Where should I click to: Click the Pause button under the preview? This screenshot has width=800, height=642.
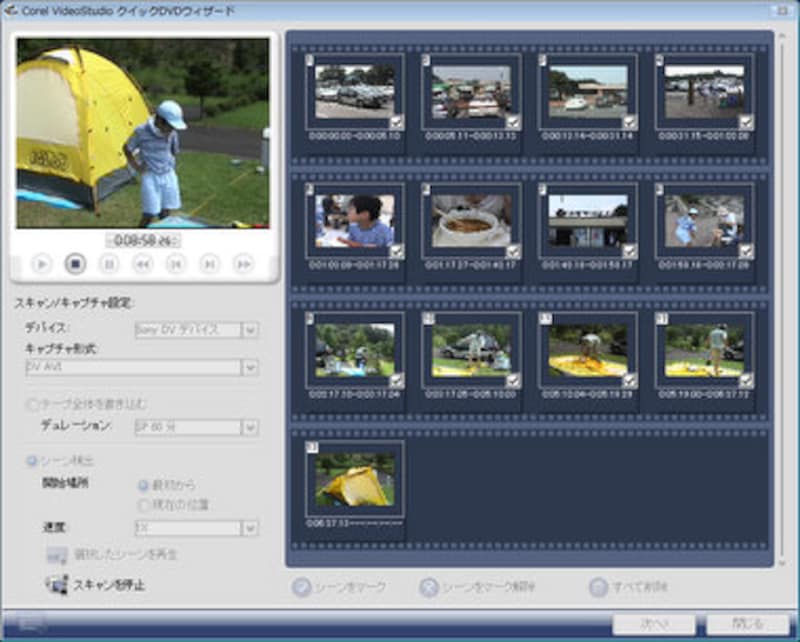[x=110, y=264]
